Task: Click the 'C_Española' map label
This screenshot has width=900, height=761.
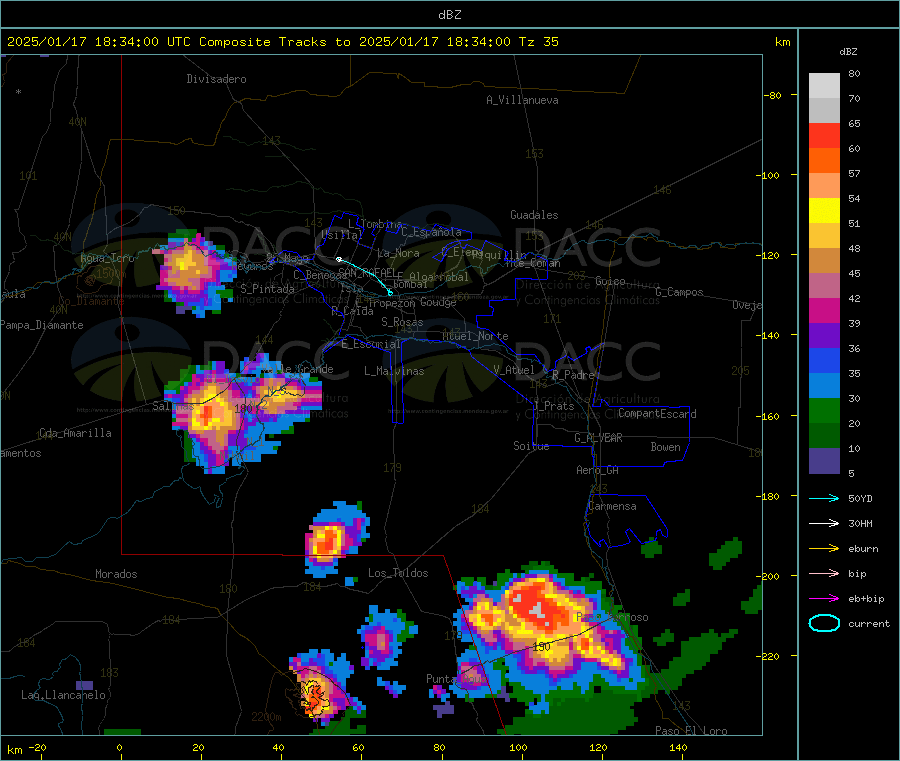Action: [x=431, y=232]
